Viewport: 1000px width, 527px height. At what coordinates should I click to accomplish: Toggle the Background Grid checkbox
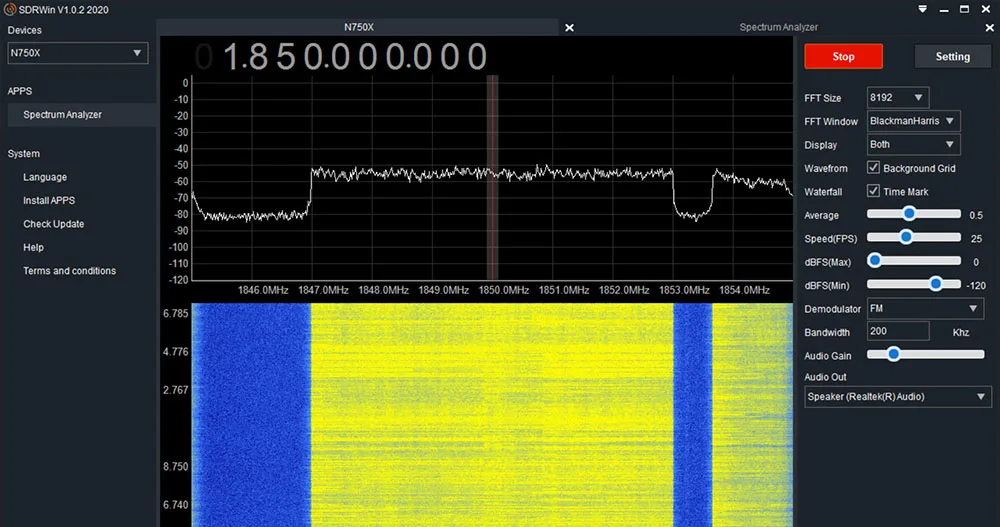(x=873, y=168)
